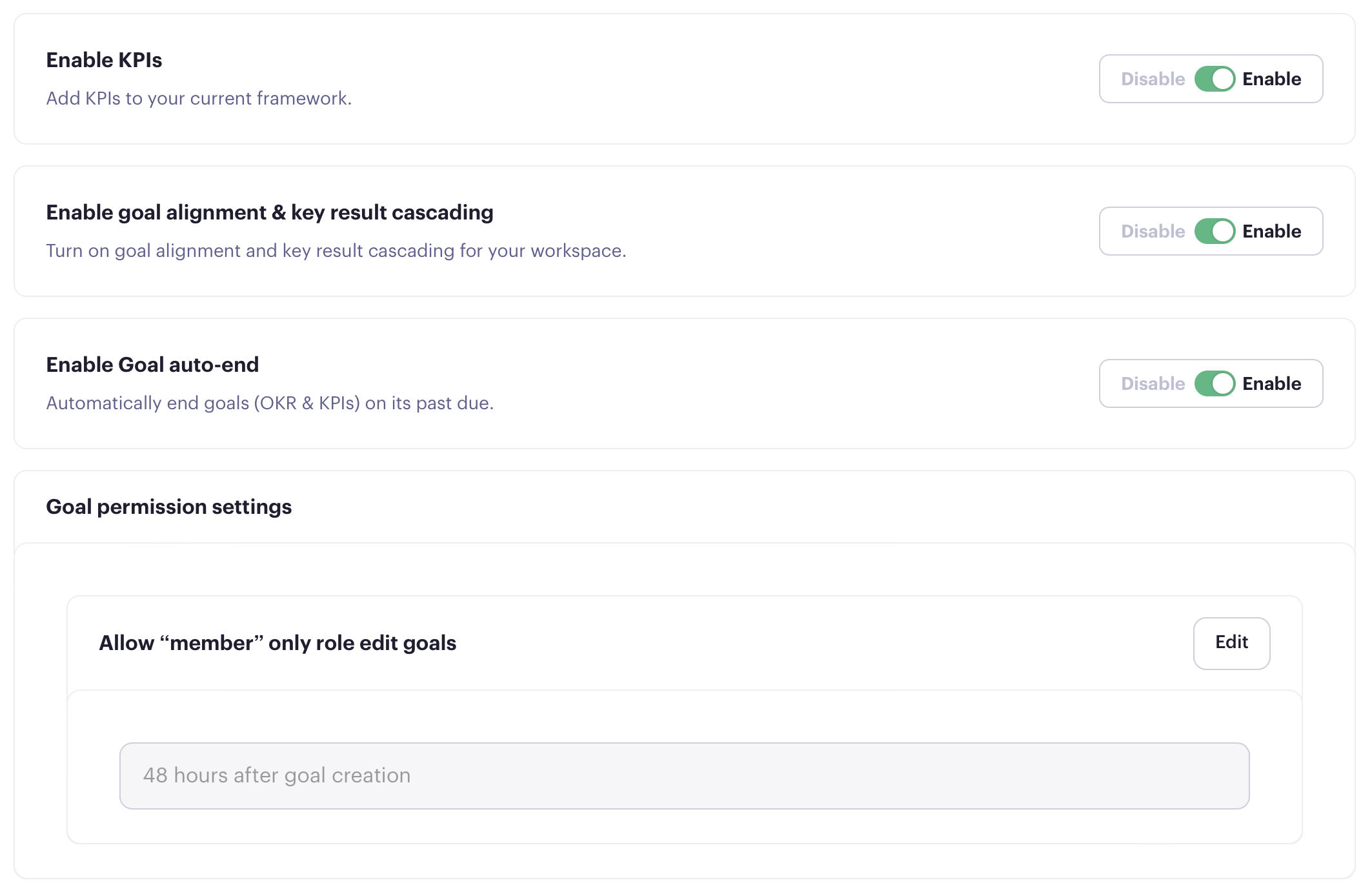1372x896 pixels.
Task: Click Enable label for Enable KPIs
Action: pos(1271,79)
